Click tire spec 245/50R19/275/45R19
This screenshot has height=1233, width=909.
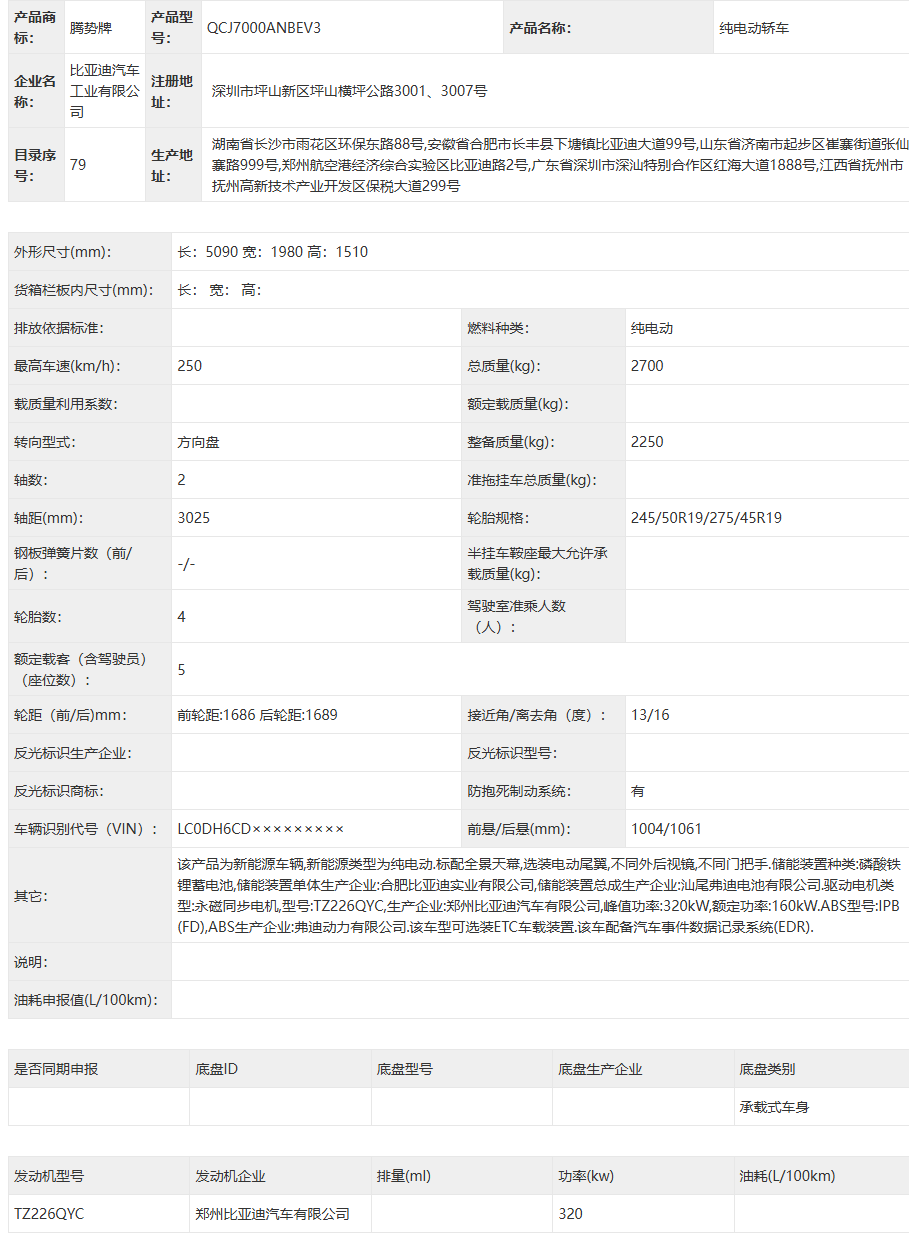point(706,518)
